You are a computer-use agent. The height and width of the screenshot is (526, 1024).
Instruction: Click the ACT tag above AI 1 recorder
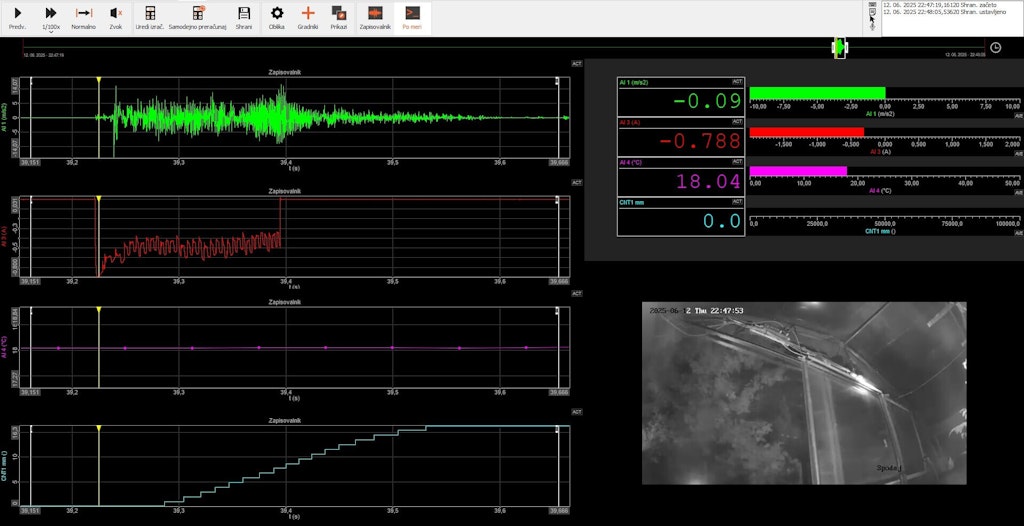[577, 63]
